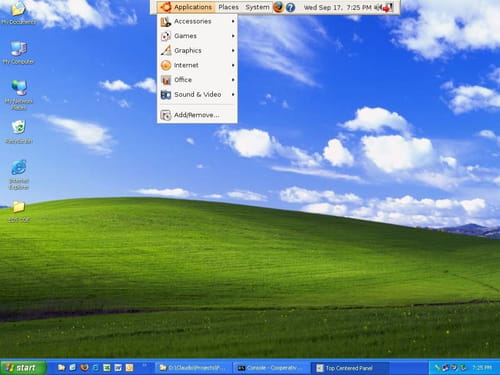This screenshot has width=500, height=375.
Task: Launch Firefox from the top panel
Action: tap(278, 7)
